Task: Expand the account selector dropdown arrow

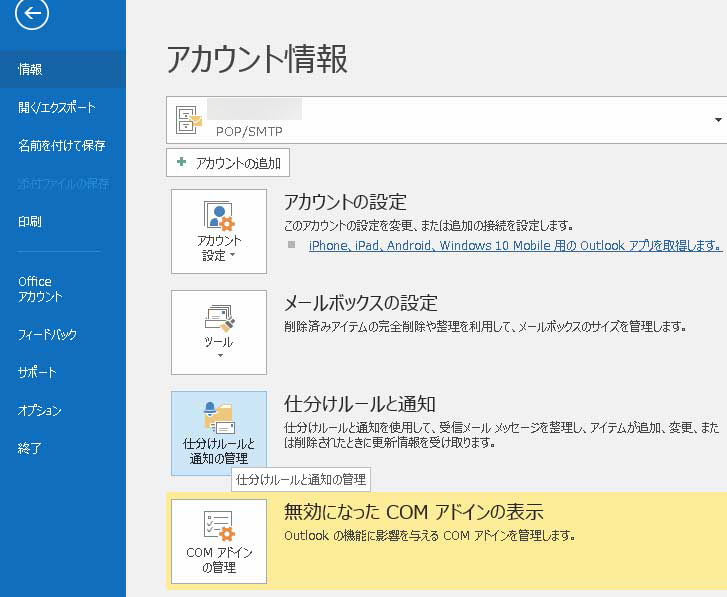Action: pos(717,120)
